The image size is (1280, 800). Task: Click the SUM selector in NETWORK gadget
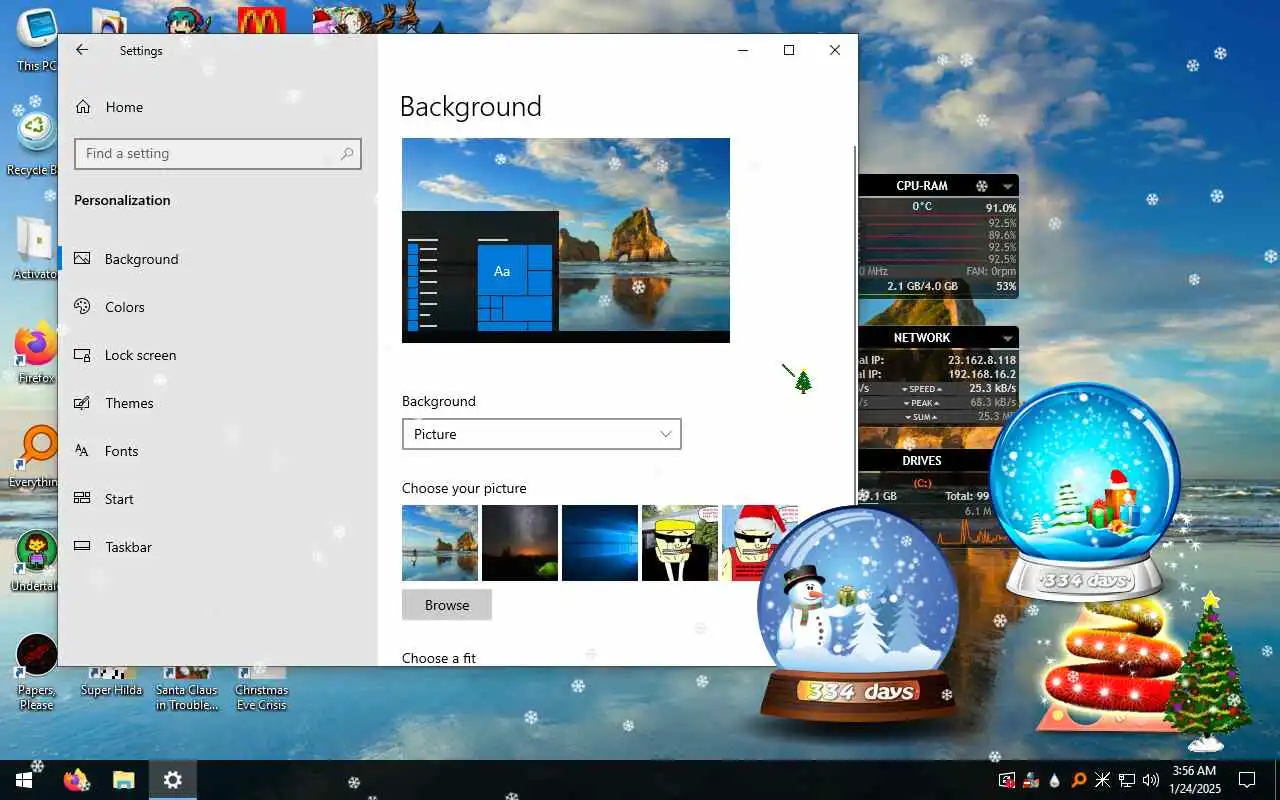point(922,417)
